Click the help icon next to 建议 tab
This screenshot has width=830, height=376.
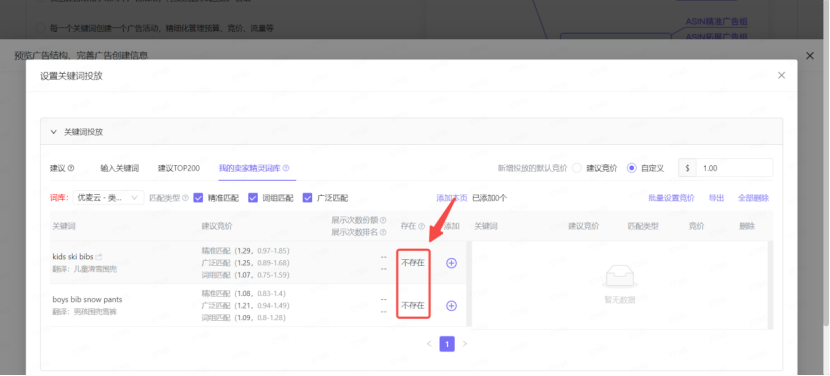(x=71, y=168)
